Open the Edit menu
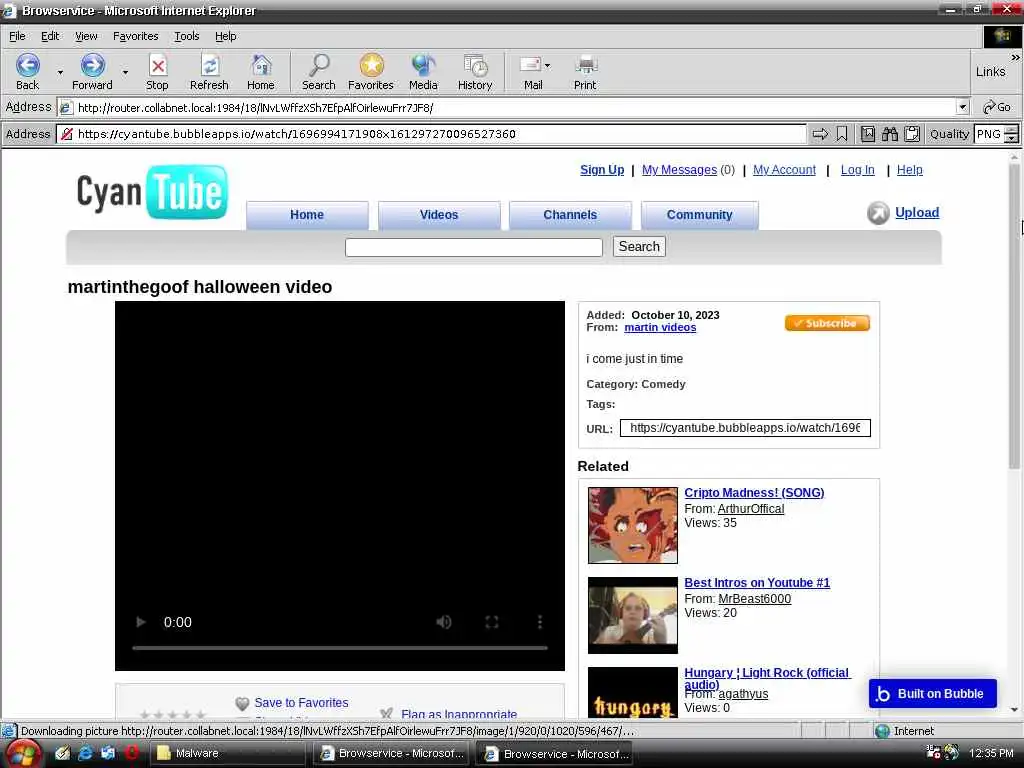Viewport: 1024px width, 768px height. tap(50, 36)
